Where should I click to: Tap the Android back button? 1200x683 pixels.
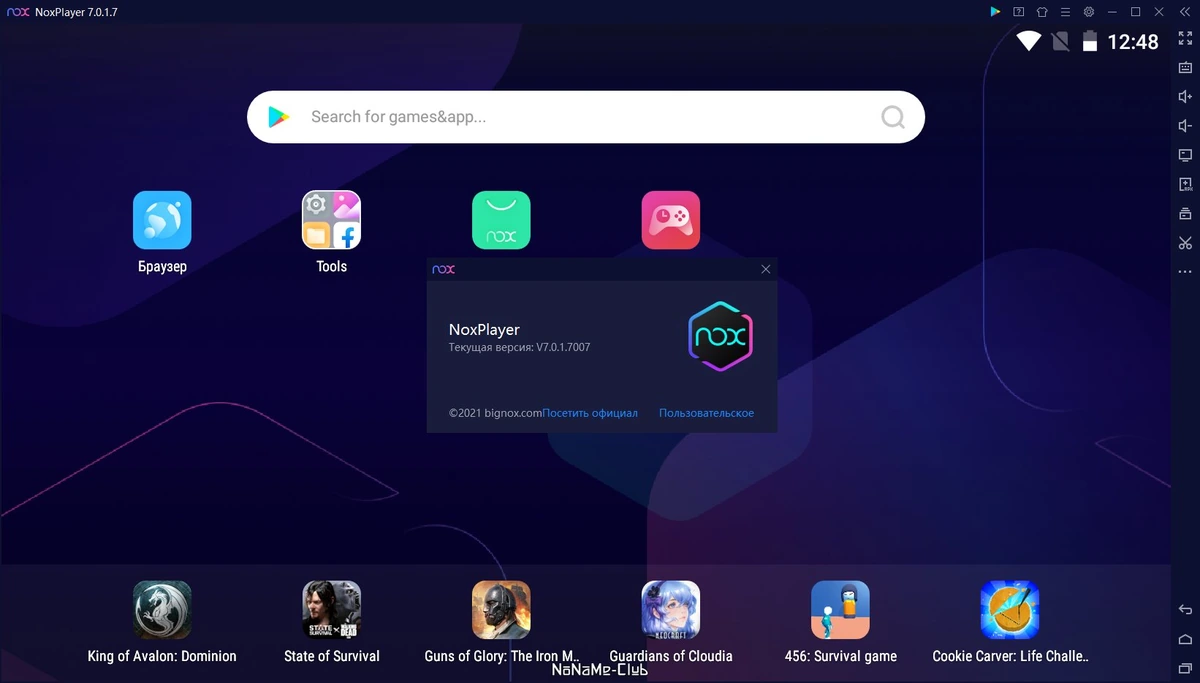click(x=1185, y=610)
